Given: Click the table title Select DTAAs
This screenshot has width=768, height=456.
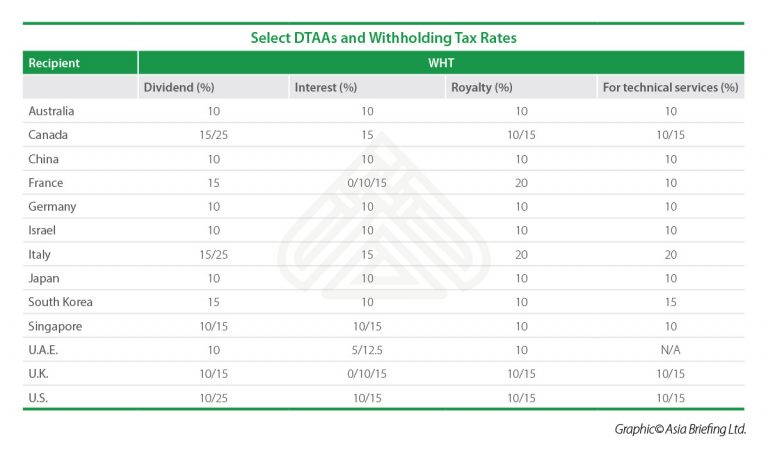Looking at the screenshot, I should 384,38.
